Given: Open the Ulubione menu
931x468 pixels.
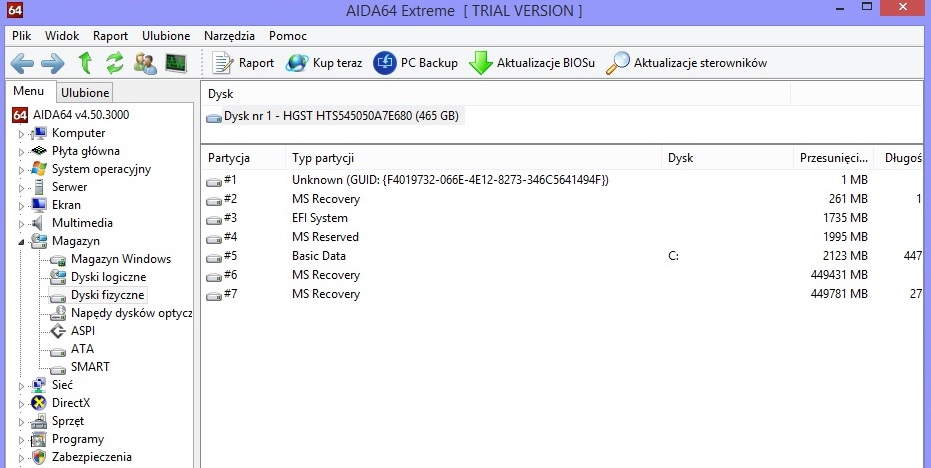Looking at the screenshot, I should tap(166, 36).
